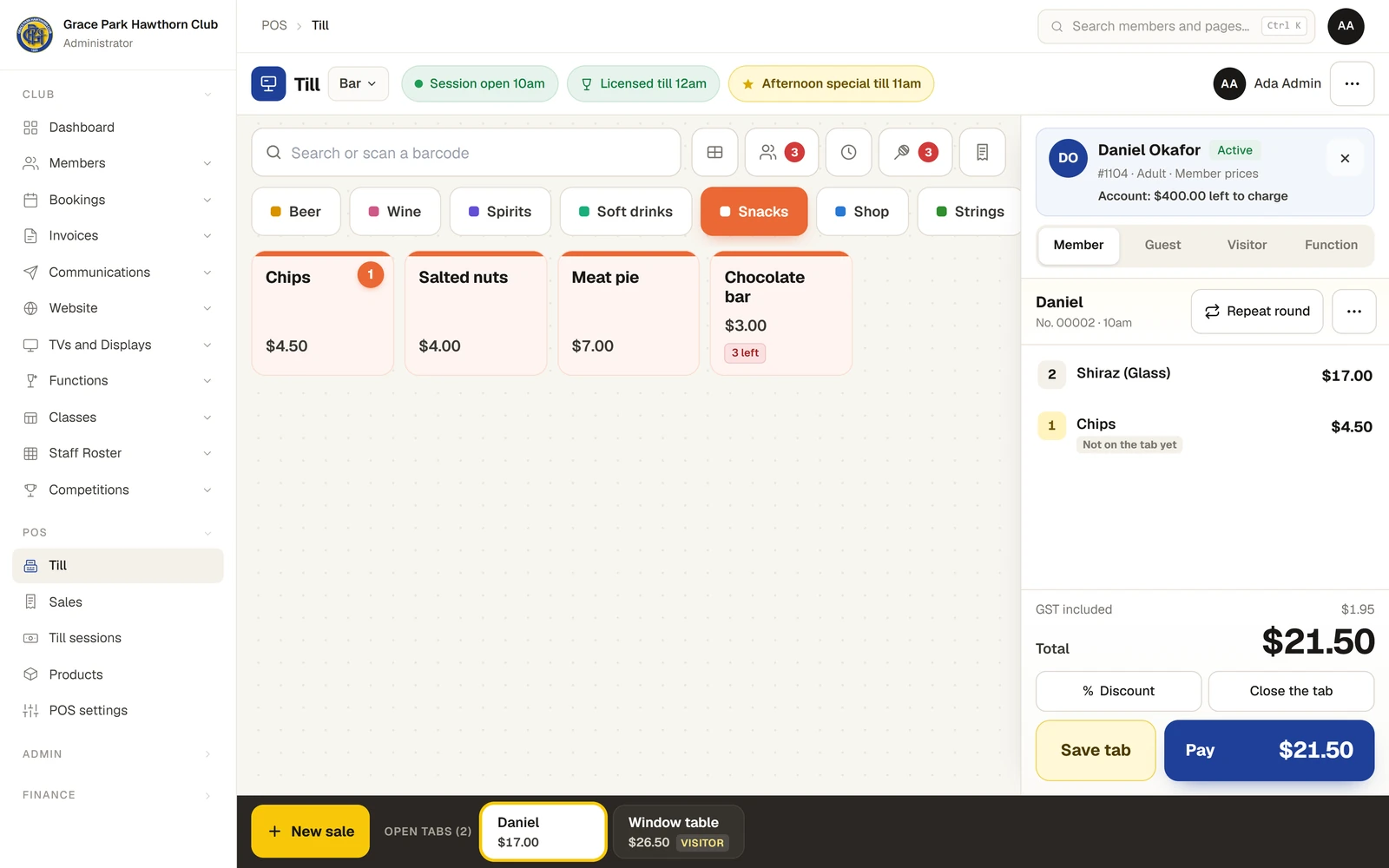Expand the Invoices sidebar menu

[118, 236]
